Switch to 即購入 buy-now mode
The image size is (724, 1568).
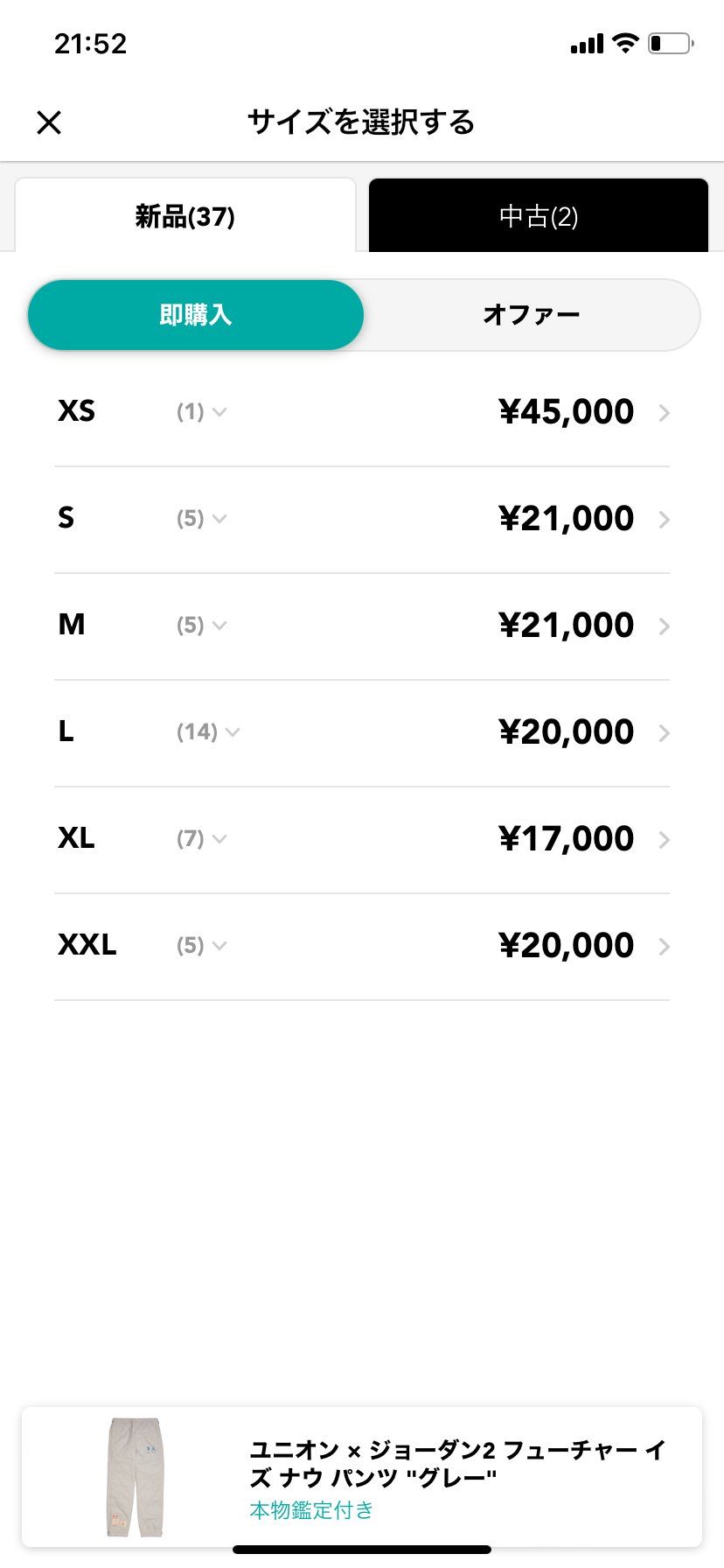(x=196, y=315)
